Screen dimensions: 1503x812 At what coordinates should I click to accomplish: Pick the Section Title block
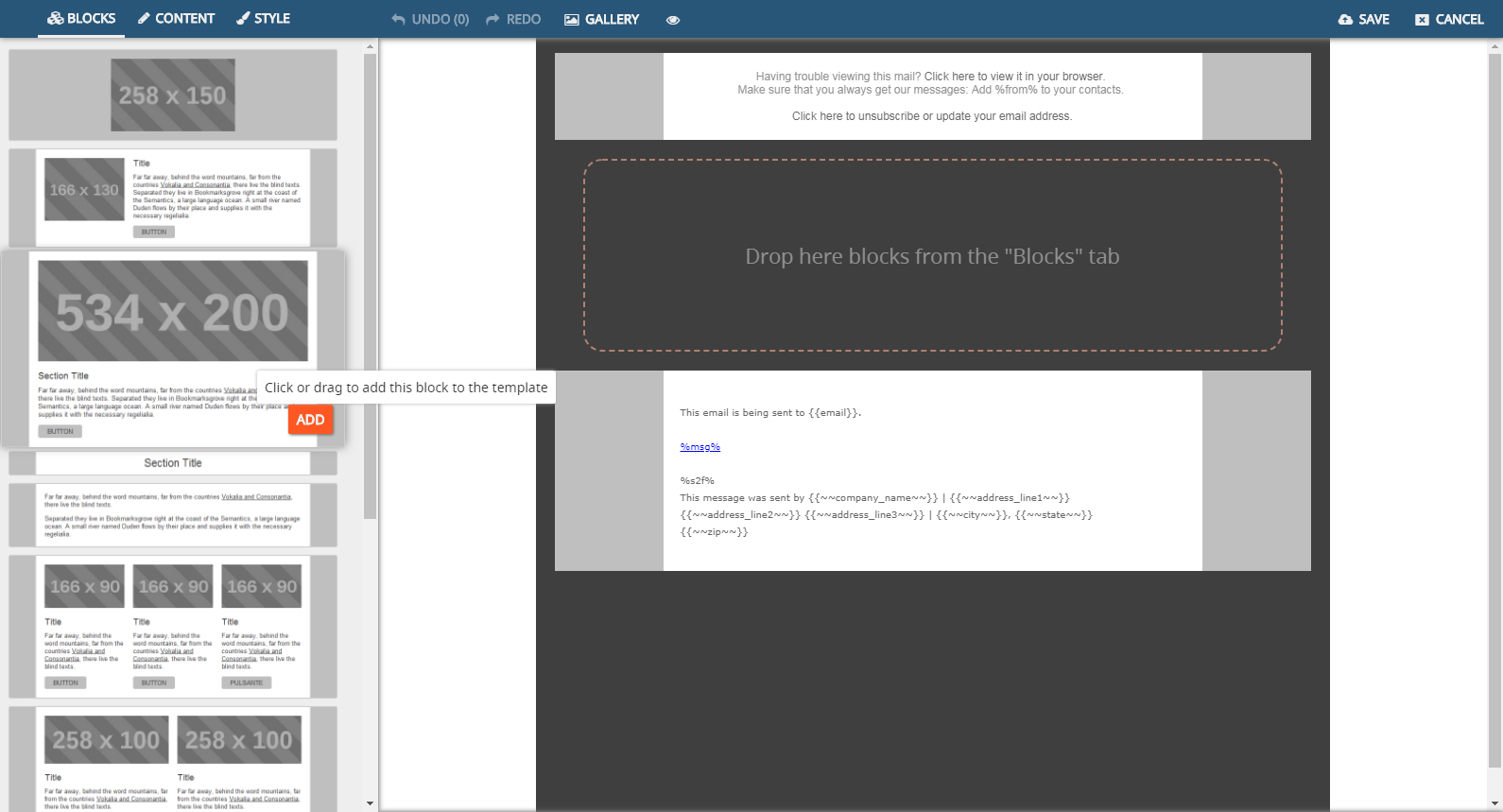coord(173,463)
